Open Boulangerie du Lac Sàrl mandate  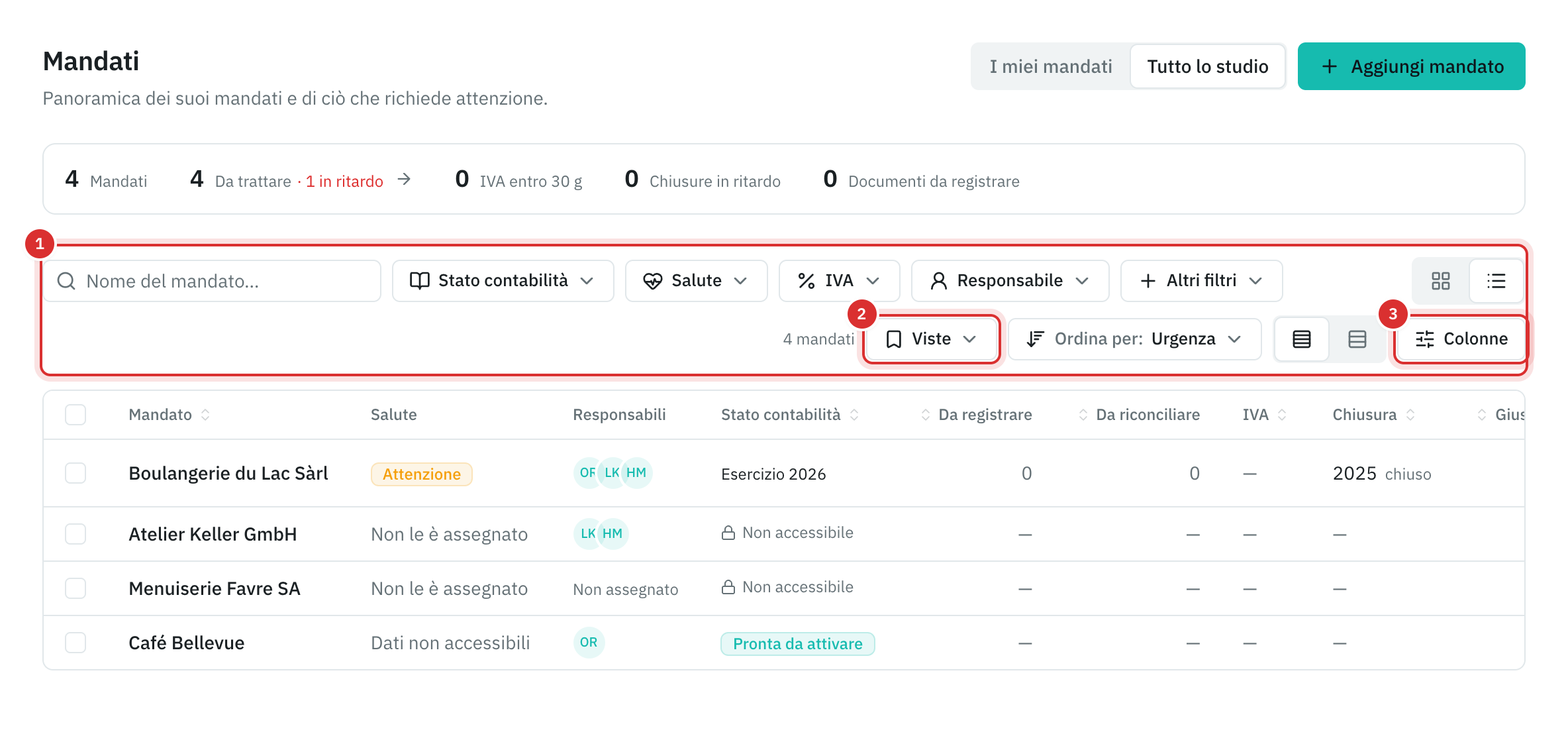(x=228, y=473)
